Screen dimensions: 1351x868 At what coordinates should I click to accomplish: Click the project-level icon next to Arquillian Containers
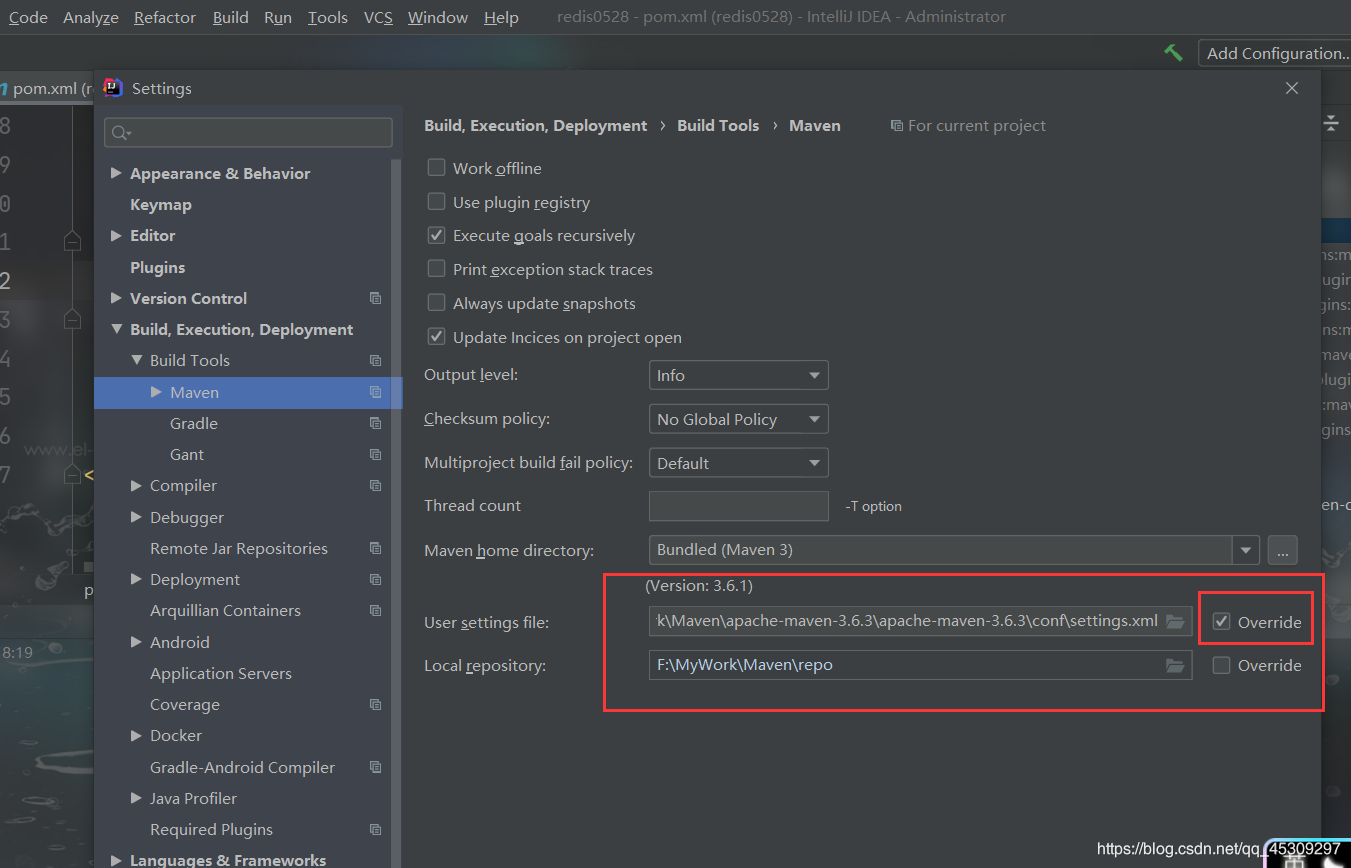tap(375, 610)
